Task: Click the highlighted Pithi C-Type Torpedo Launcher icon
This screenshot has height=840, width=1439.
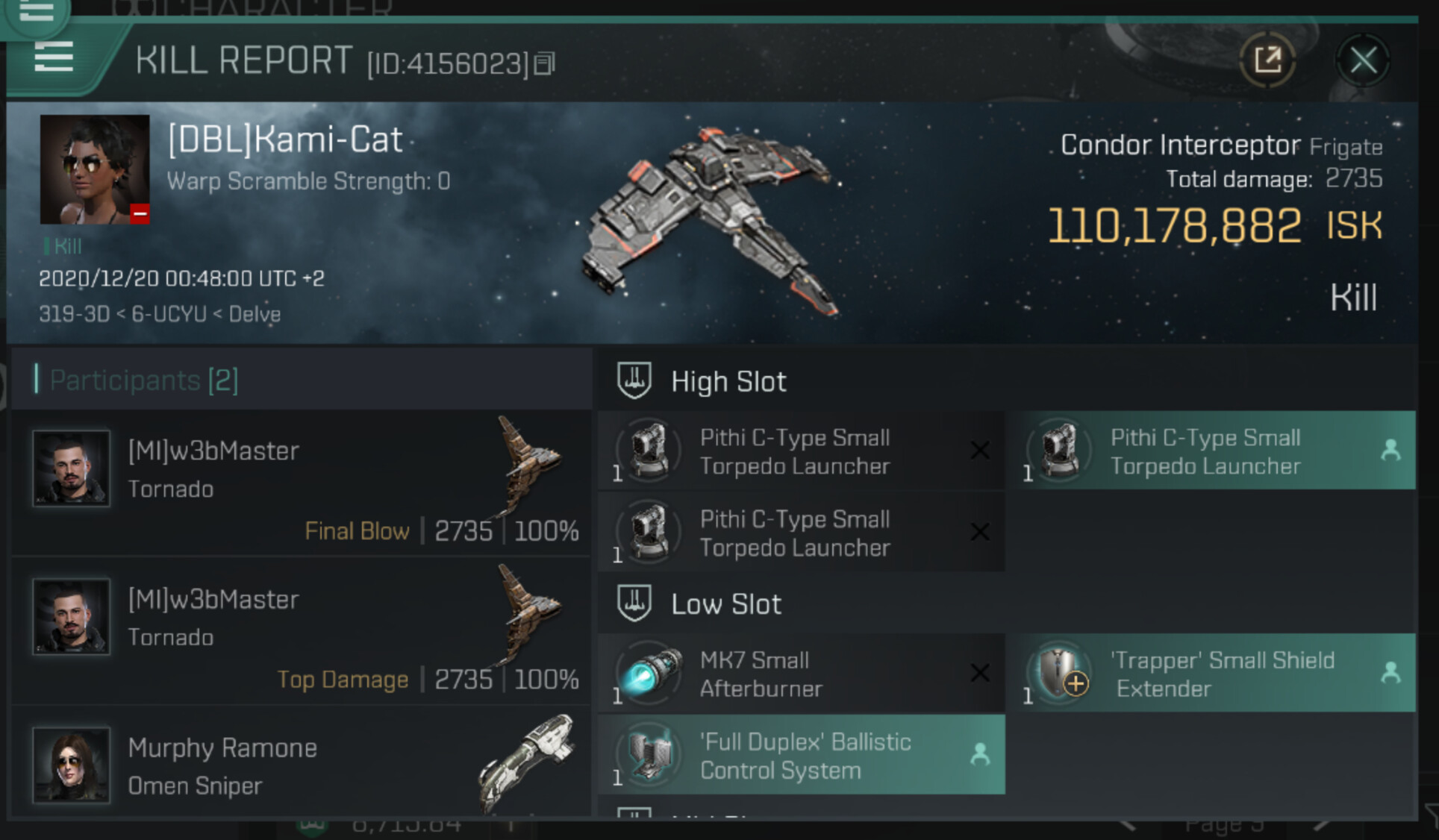Action: point(1060,451)
